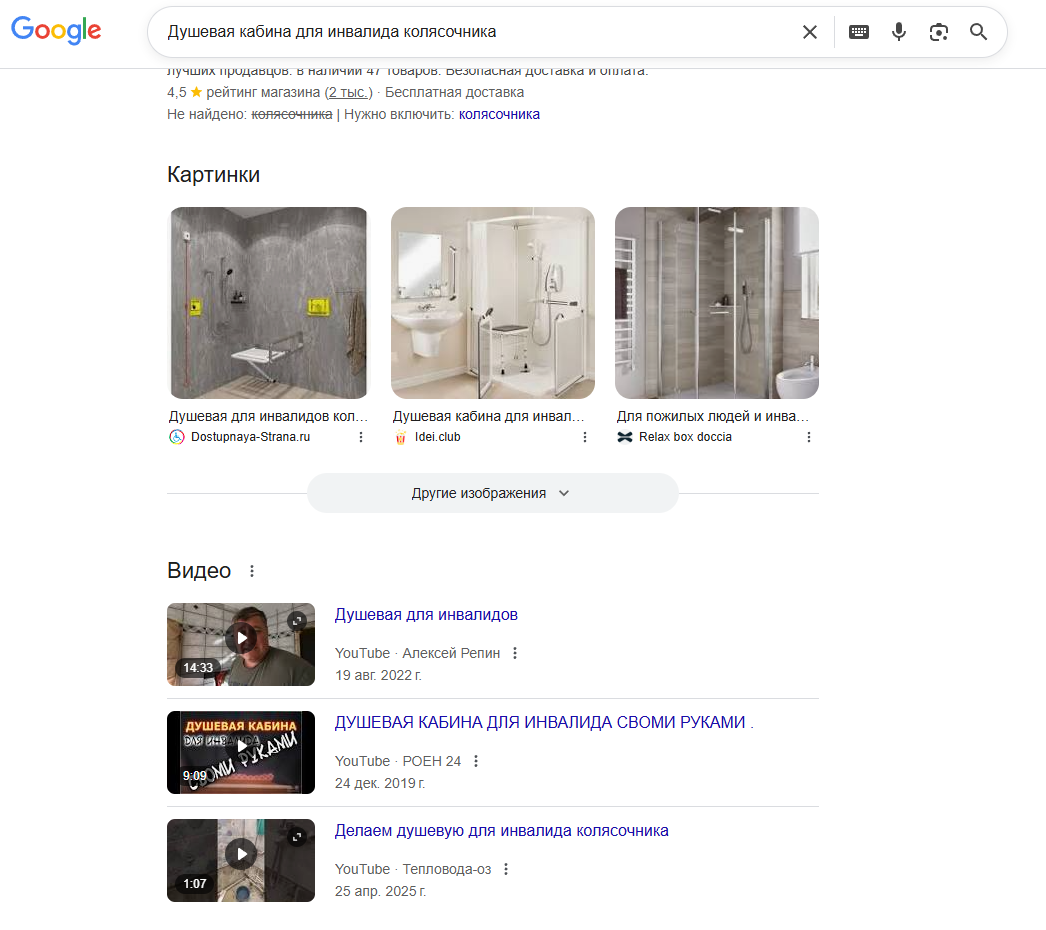
Task: Open three-dot menu for Idei.club image
Action: (585, 437)
